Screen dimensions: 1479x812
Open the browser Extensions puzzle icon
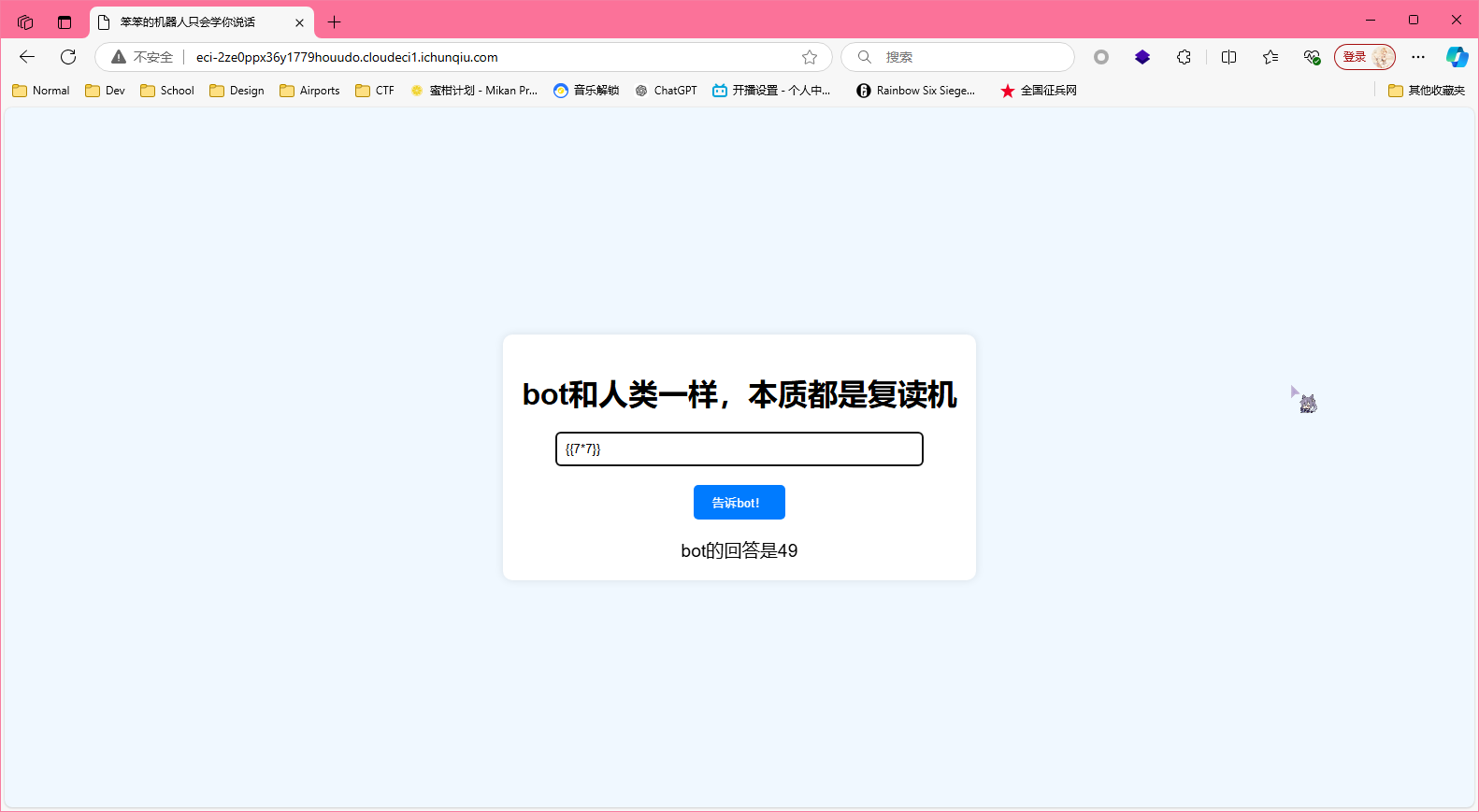(1184, 57)
